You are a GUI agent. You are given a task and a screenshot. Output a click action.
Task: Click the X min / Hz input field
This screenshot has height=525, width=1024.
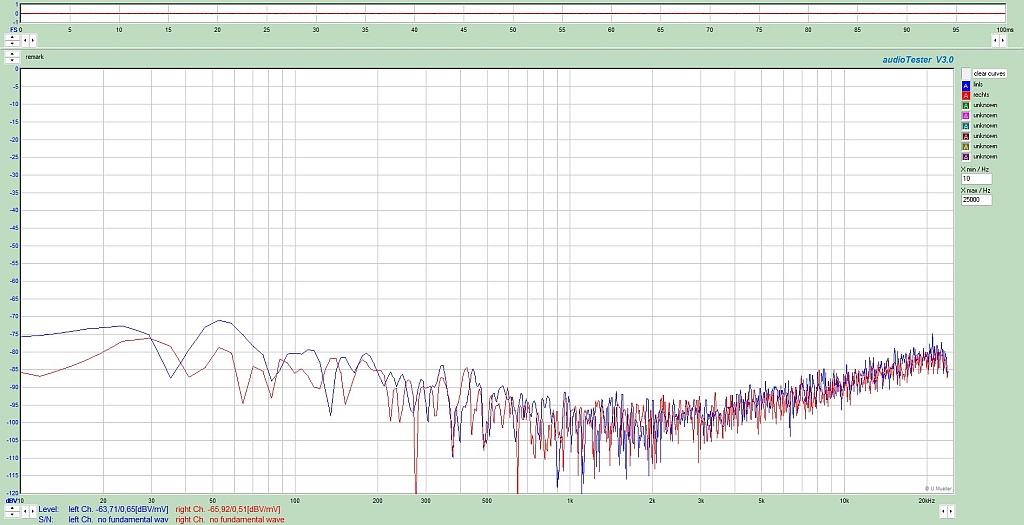[x=976, y=179]
